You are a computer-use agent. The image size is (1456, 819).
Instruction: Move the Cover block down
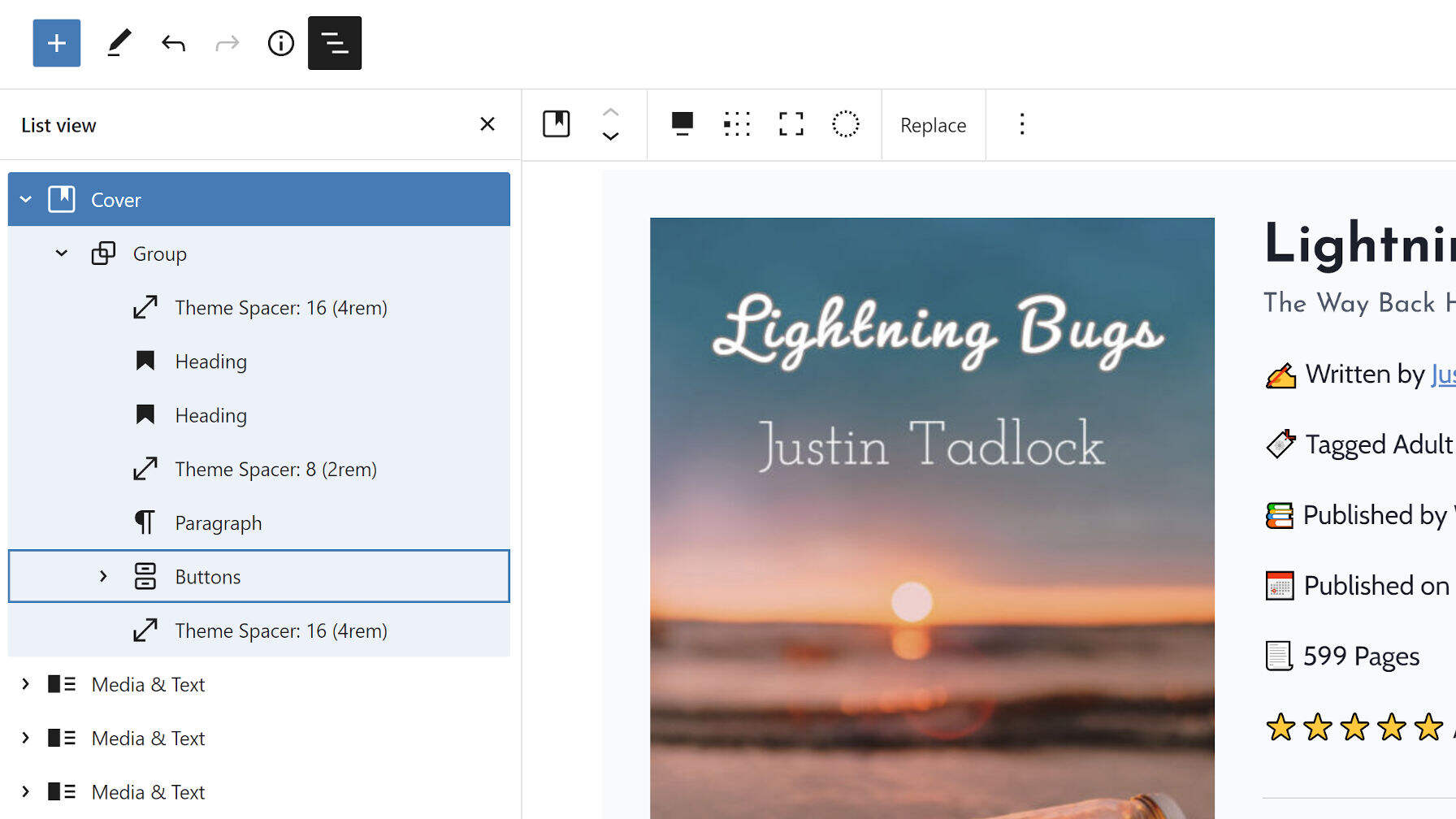pos(610,136)
